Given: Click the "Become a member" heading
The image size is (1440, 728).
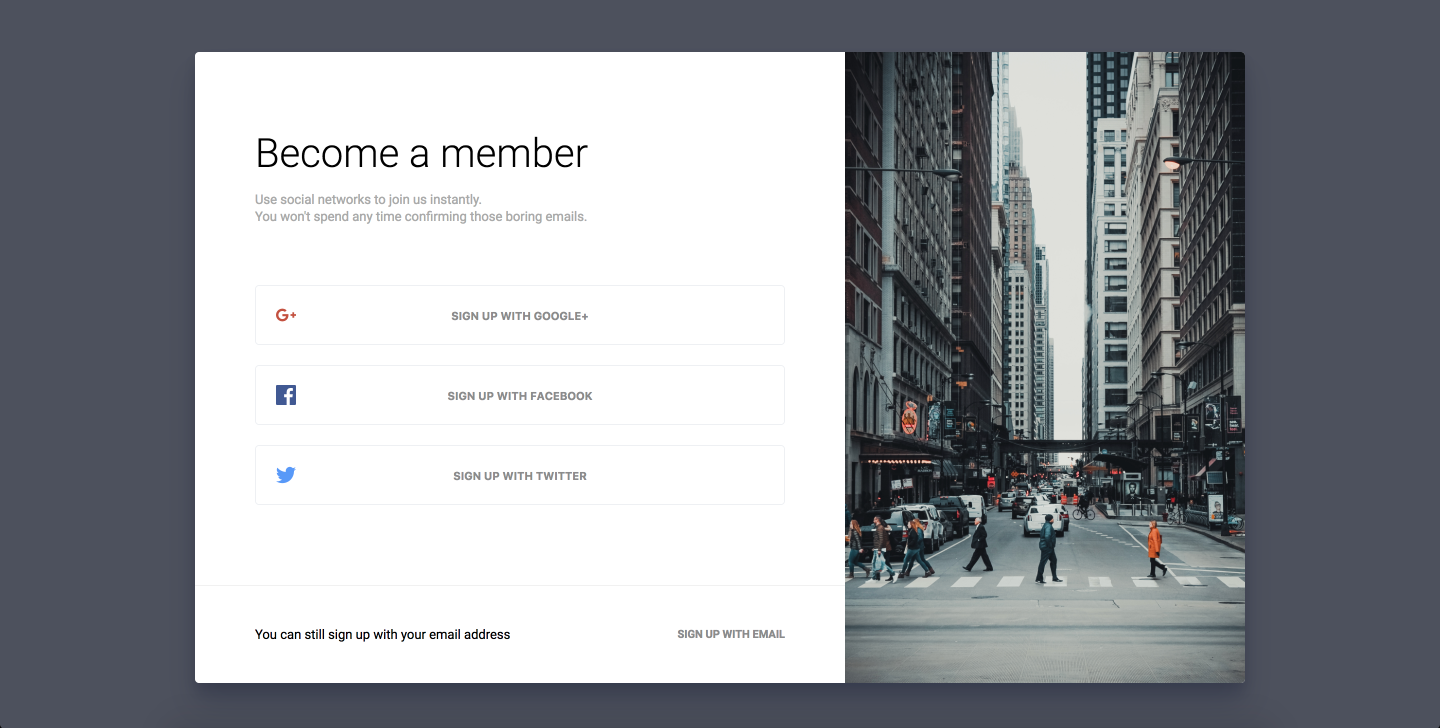Looking at the screenshot, I should click(421, 153).
